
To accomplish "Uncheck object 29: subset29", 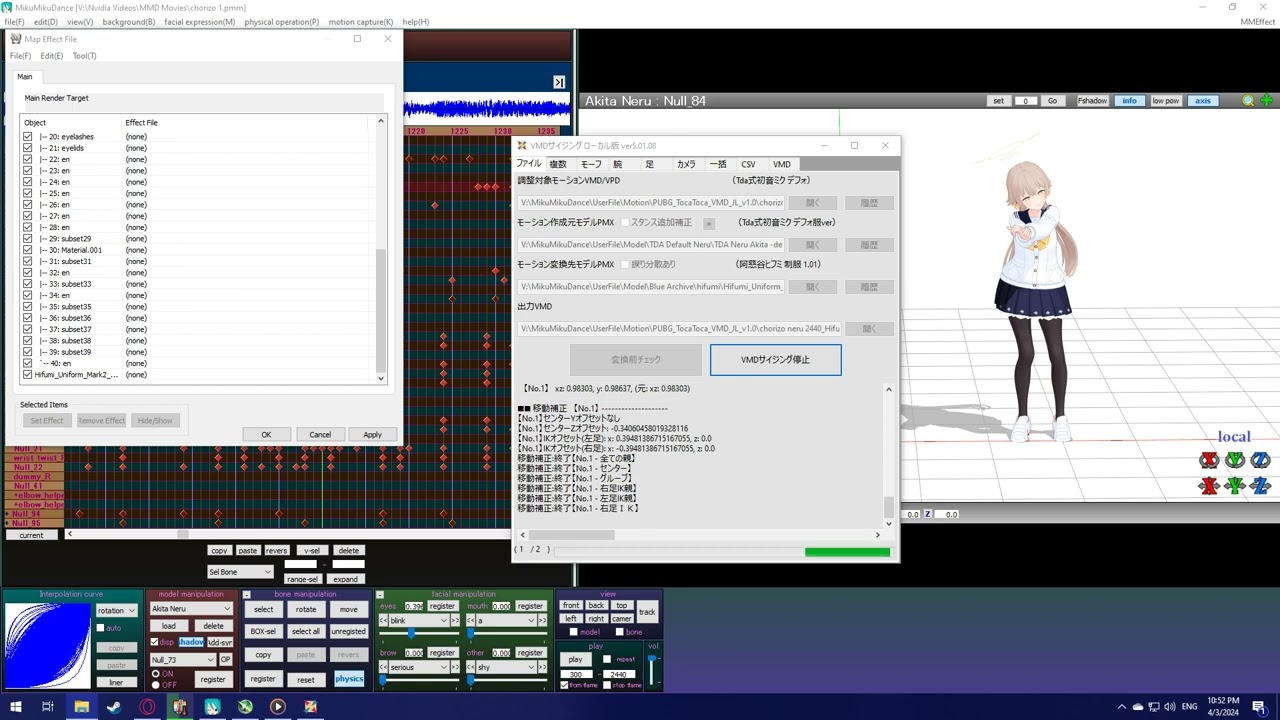I will [x=27, y=239].
